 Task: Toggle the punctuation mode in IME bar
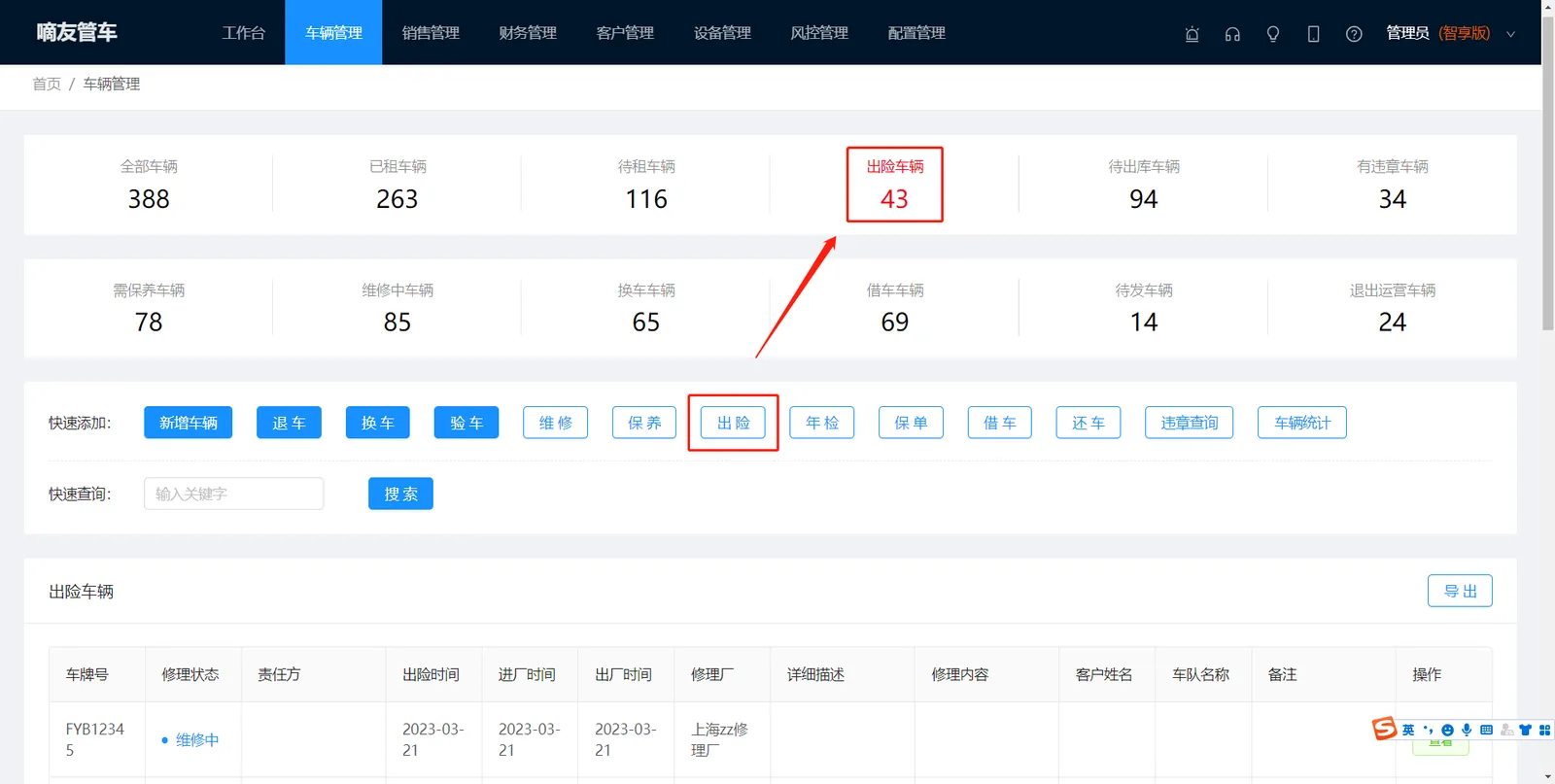(x=1428, y=730)
